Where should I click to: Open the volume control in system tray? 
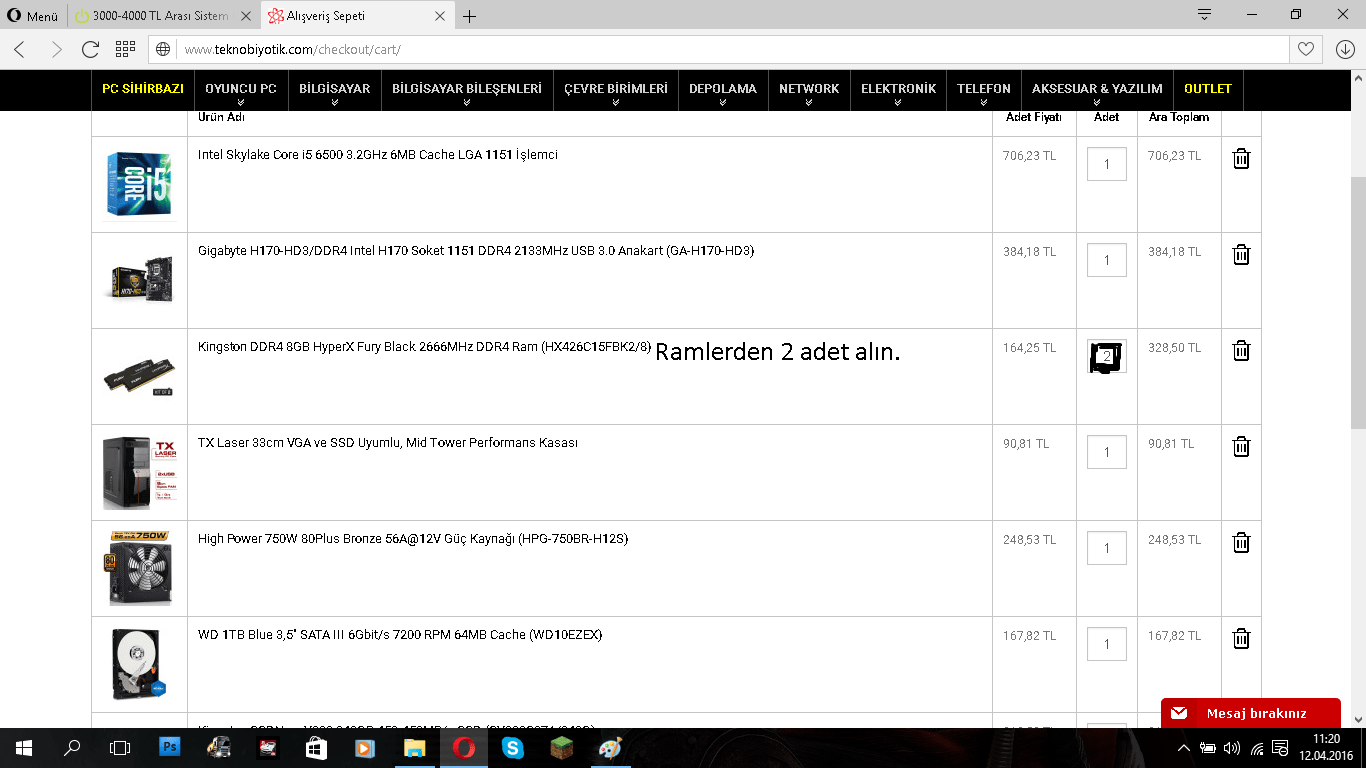(1232, 748)
